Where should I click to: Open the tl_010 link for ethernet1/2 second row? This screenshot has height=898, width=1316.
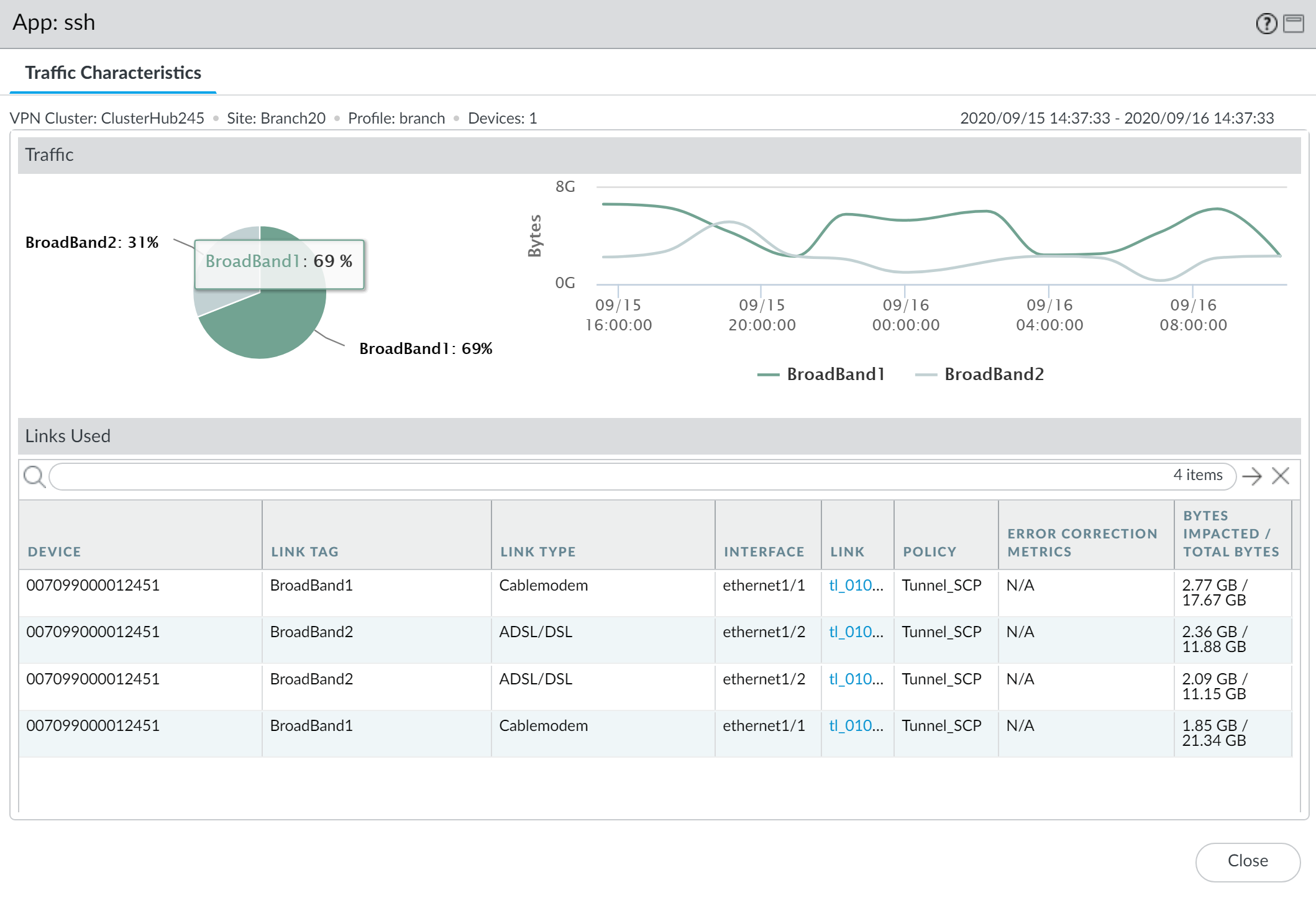click(850, 632)
